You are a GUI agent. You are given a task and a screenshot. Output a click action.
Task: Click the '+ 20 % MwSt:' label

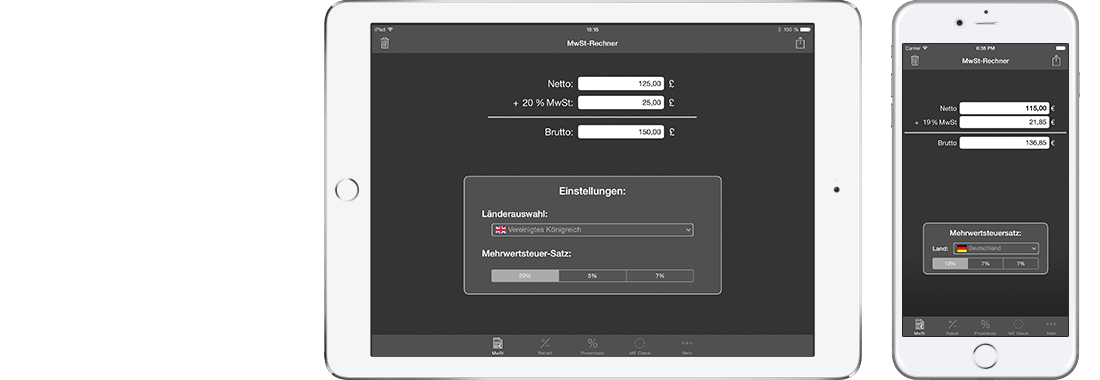(x=543, y=103)
